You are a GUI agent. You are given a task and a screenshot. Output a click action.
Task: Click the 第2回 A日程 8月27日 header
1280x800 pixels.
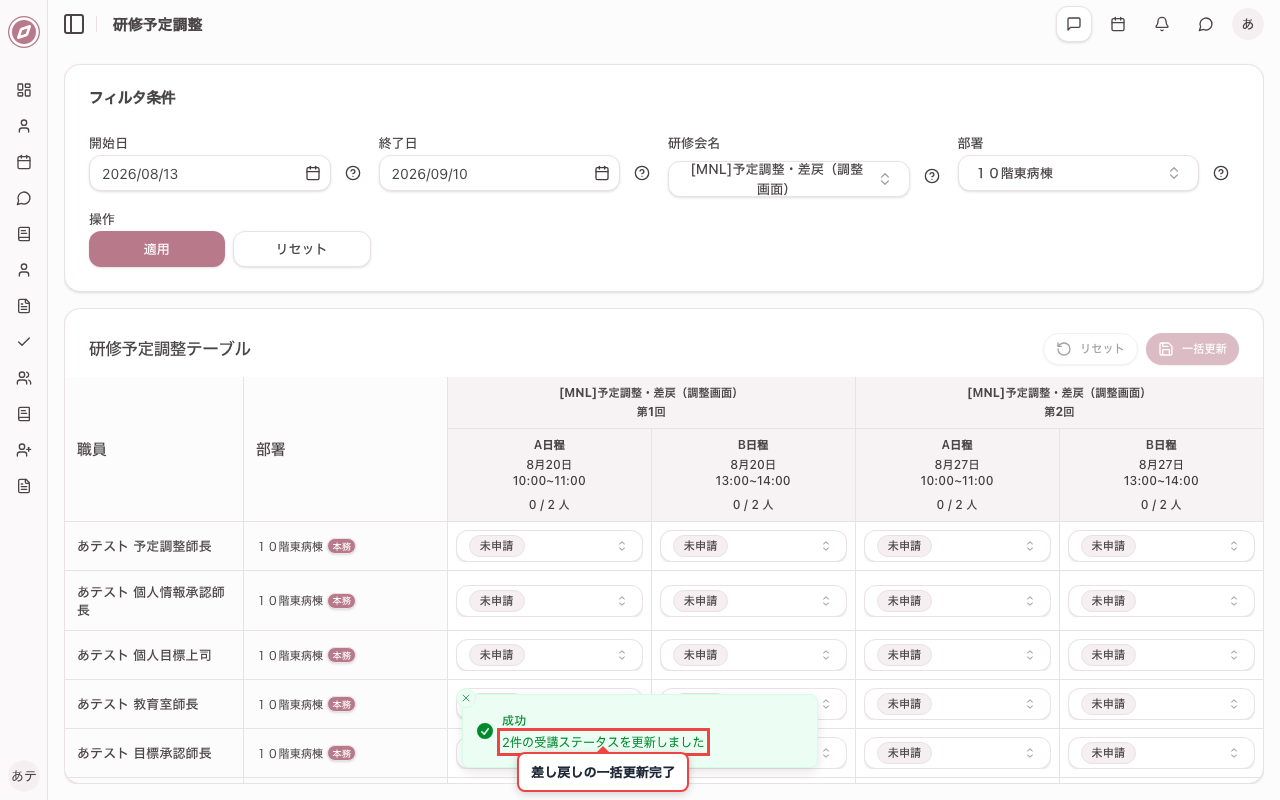point(957,475)
